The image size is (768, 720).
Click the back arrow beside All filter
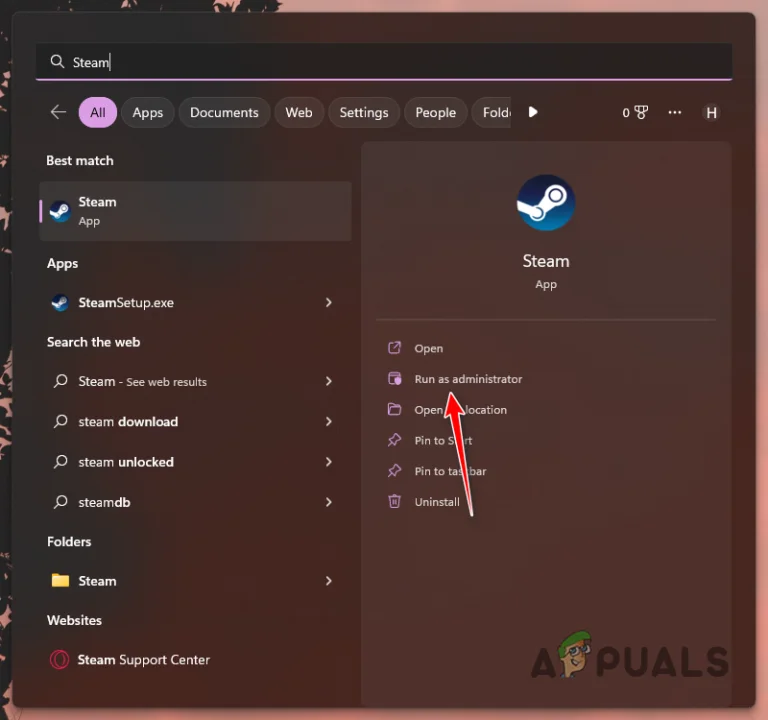pyautogui.click(x=58, y=112)
